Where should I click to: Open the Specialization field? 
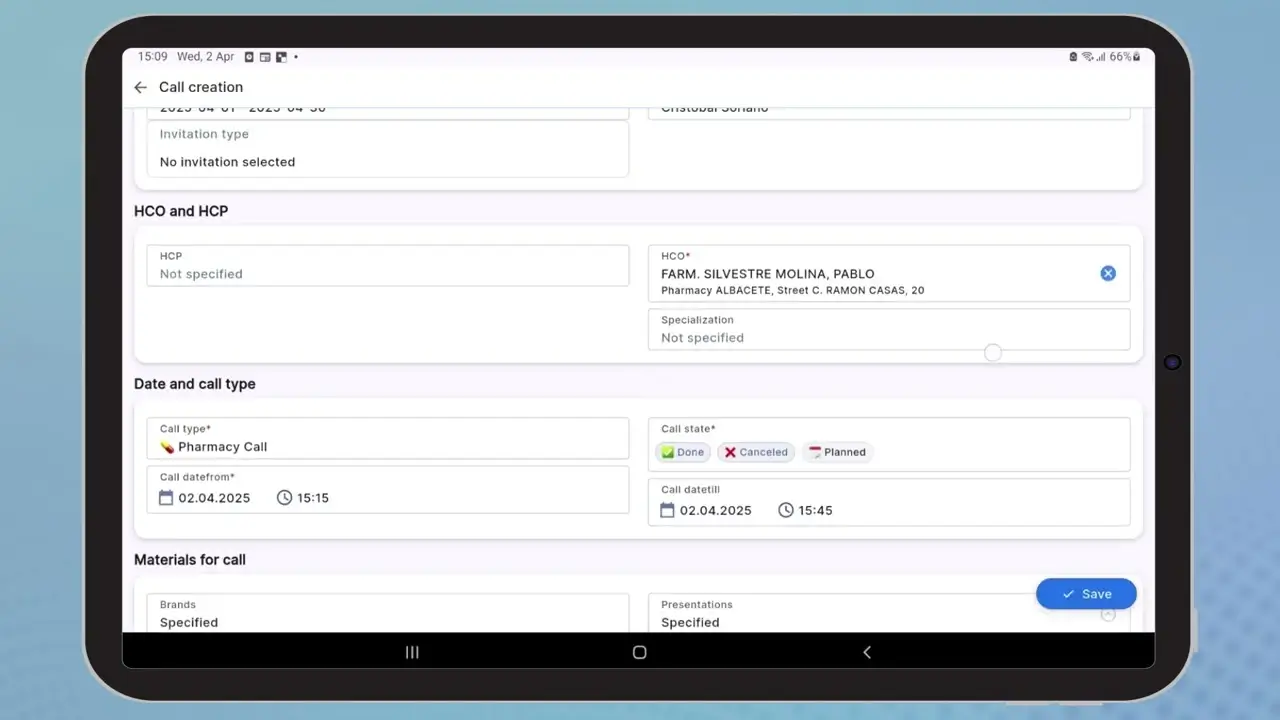(889, 329)
